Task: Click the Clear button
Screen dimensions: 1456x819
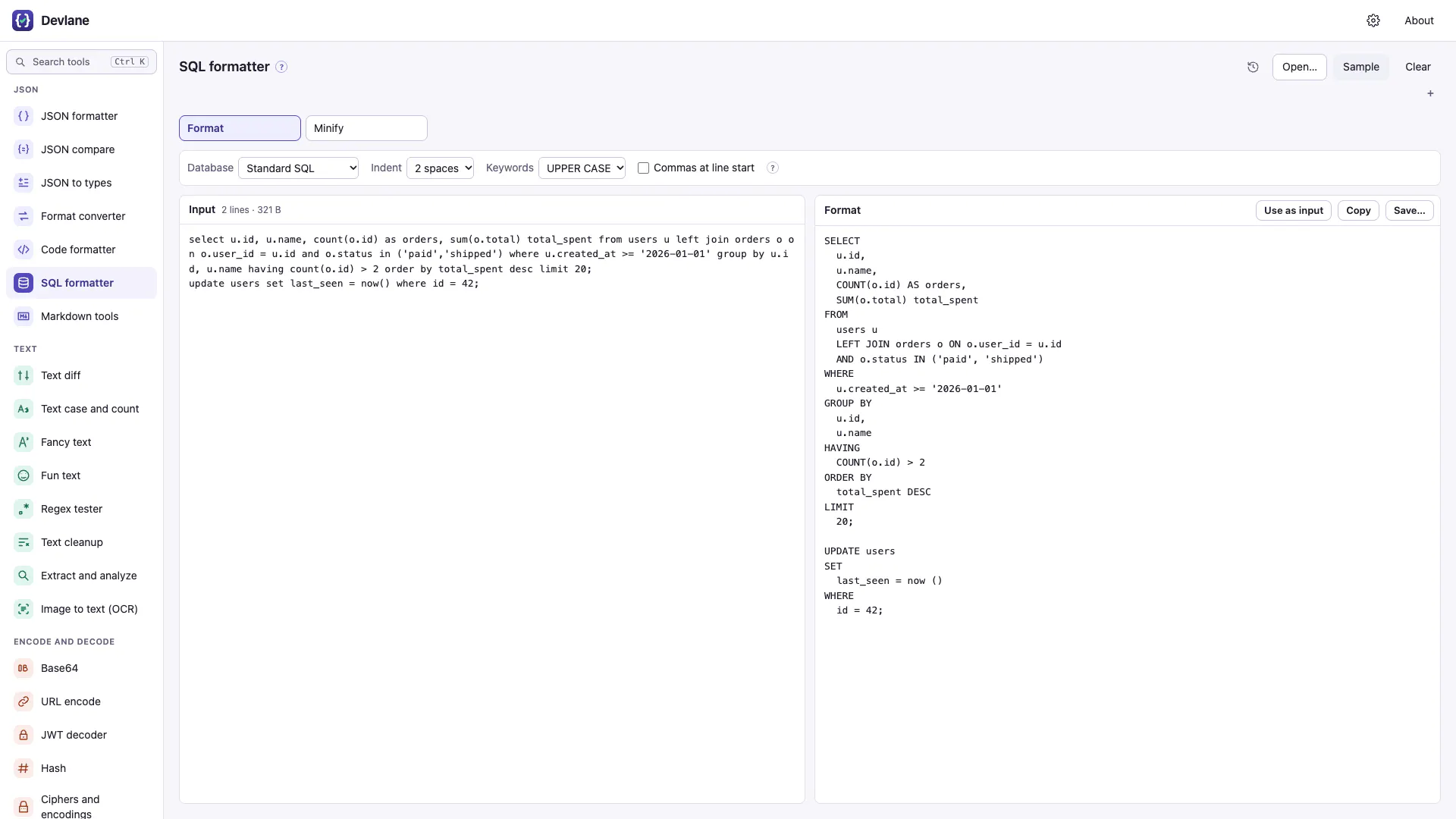Action: 1417,67
